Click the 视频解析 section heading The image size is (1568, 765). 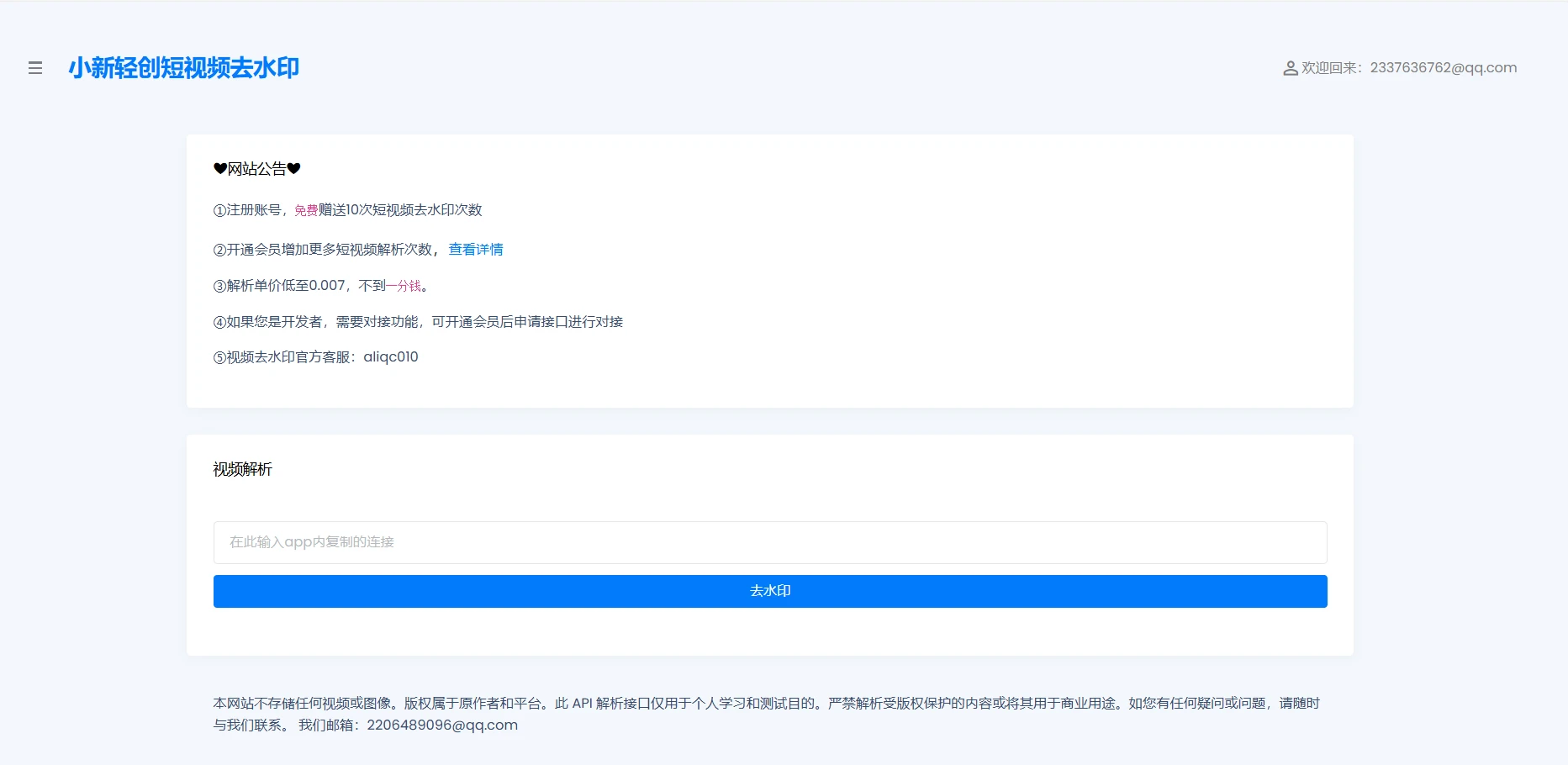pyautogui.click(x=240, y=469)
